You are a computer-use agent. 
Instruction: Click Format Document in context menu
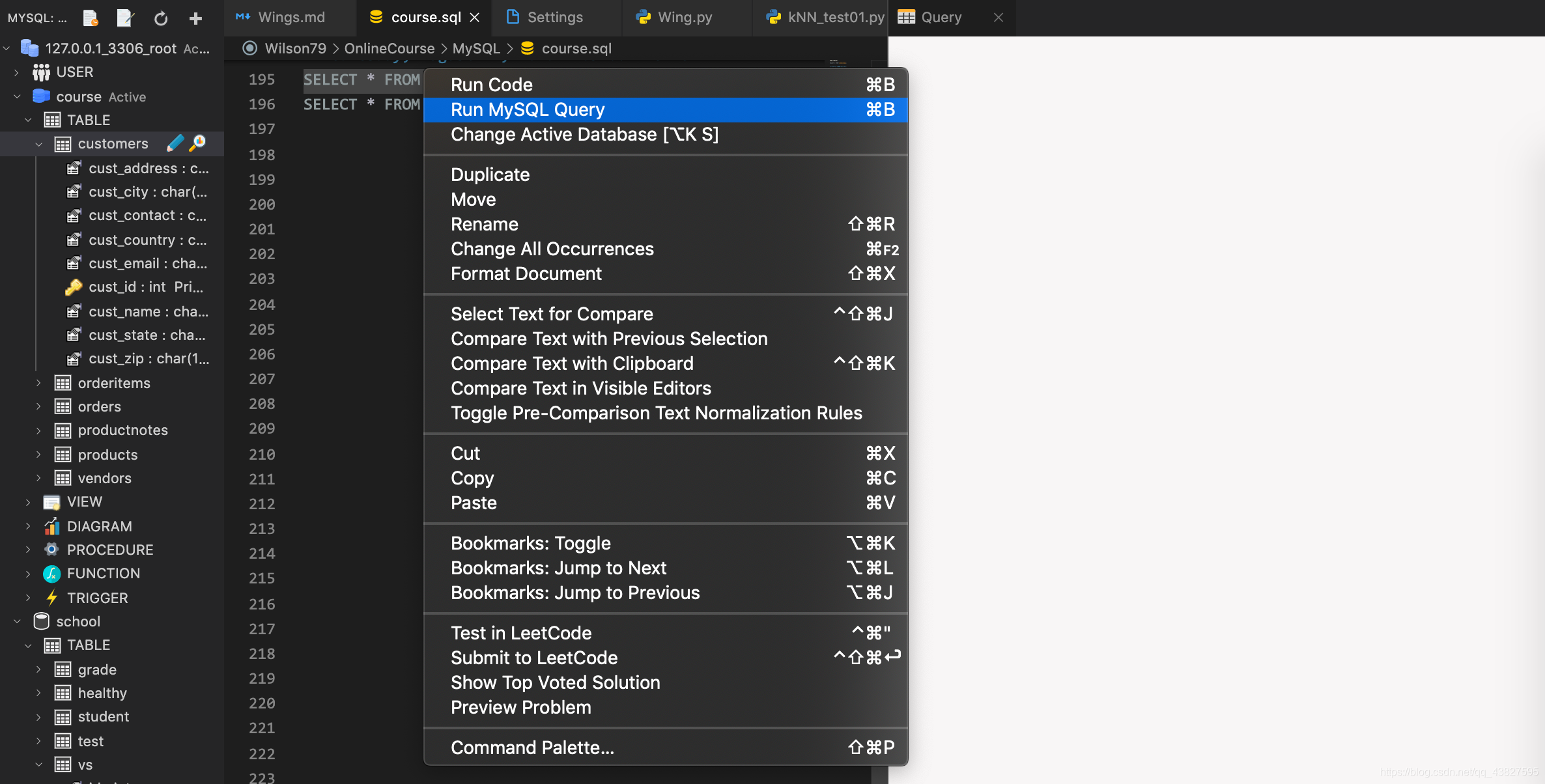tap(526, 272)
